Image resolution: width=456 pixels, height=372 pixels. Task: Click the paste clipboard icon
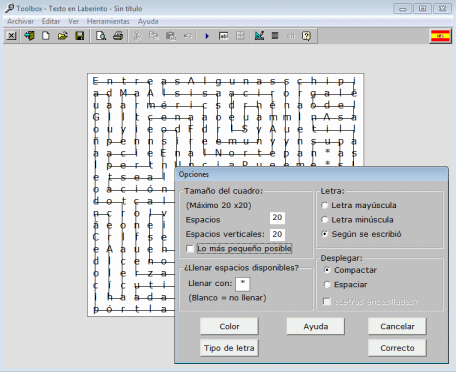coord(171,36)
